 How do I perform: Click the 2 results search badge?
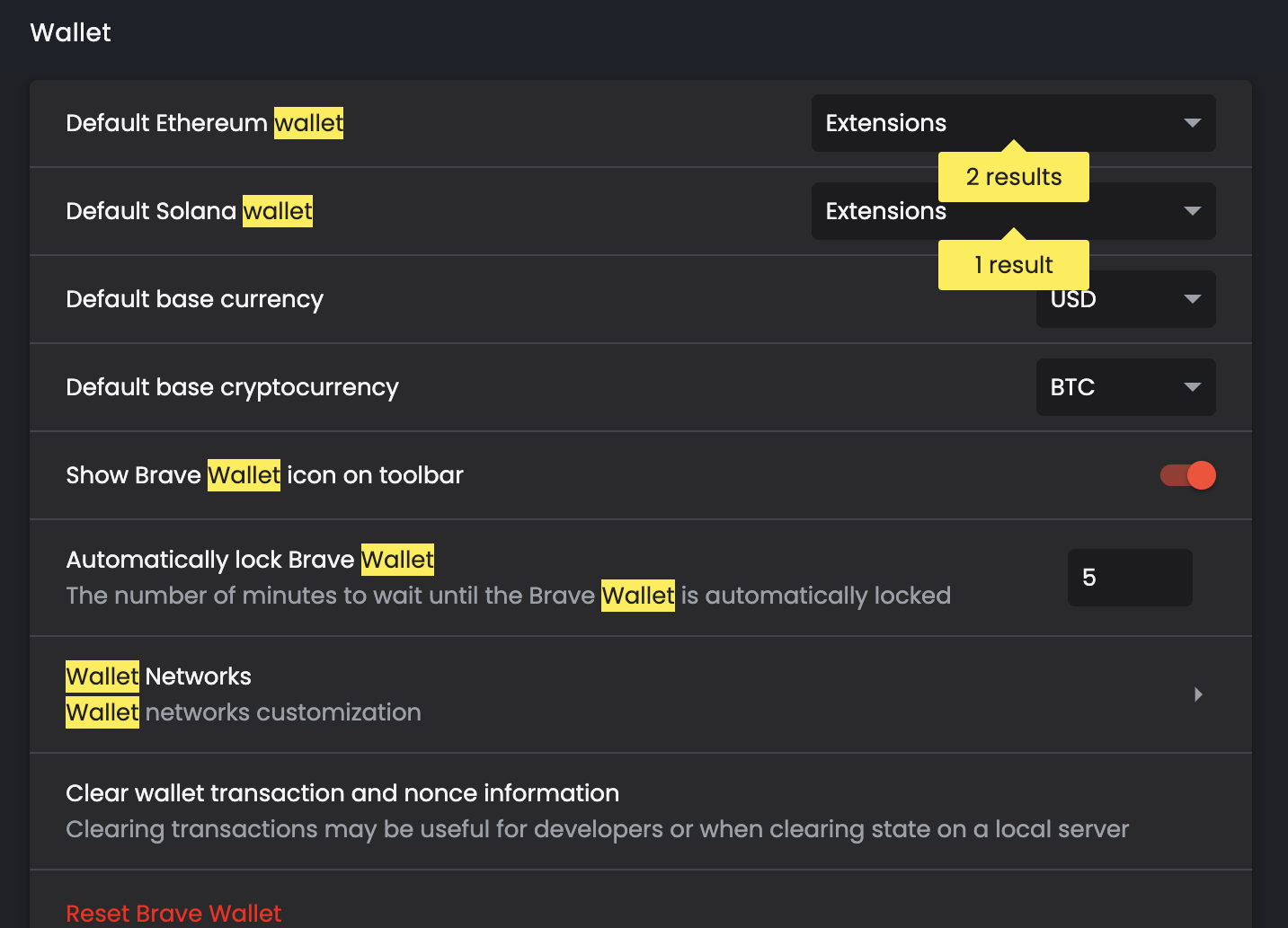1013,177
